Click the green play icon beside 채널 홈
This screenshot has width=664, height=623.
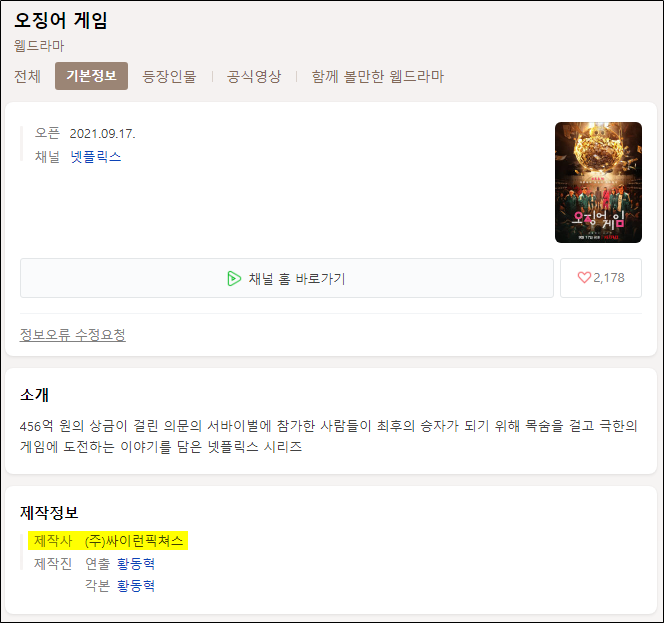click(234, 278)
